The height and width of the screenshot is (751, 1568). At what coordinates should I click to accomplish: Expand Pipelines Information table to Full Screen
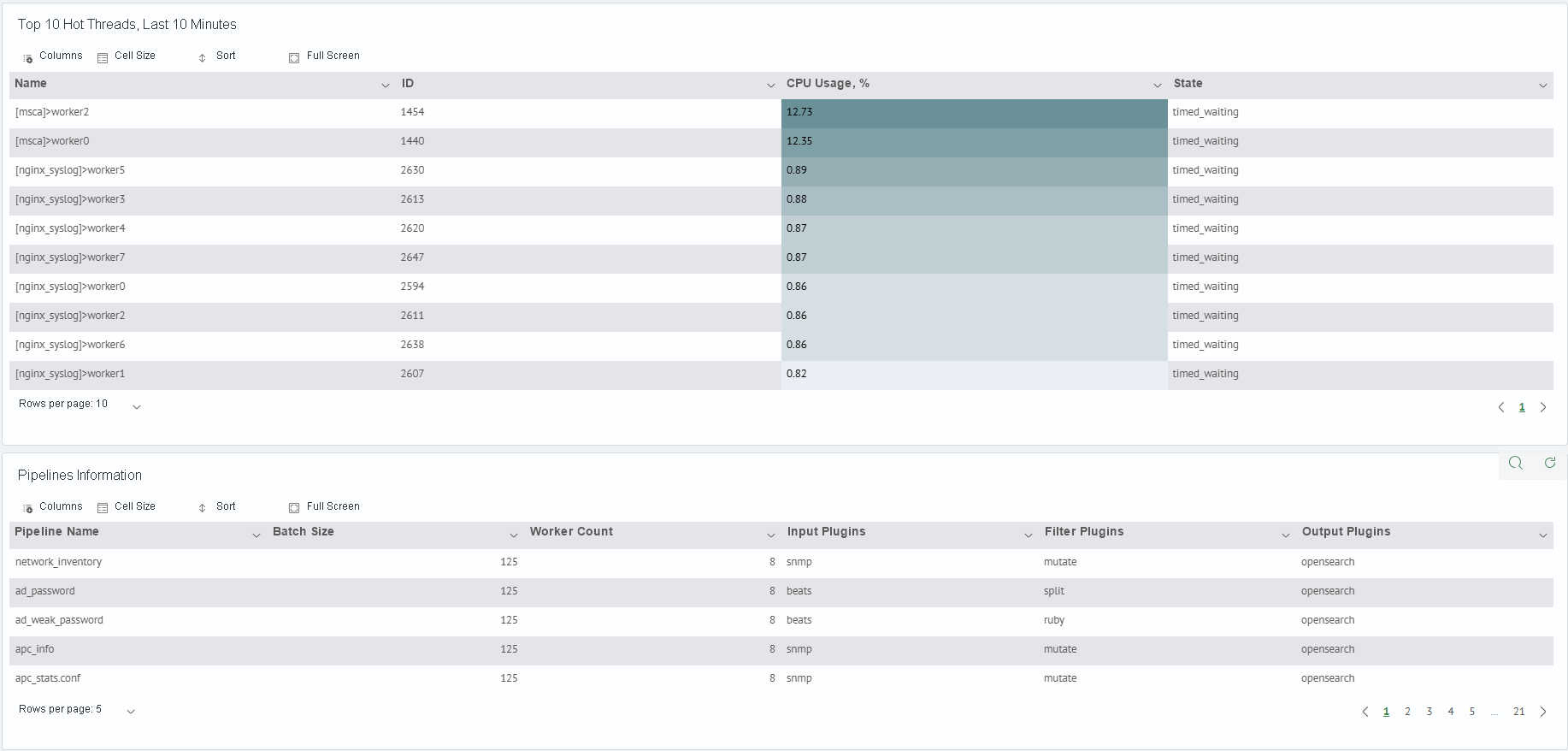coord(324,507)
